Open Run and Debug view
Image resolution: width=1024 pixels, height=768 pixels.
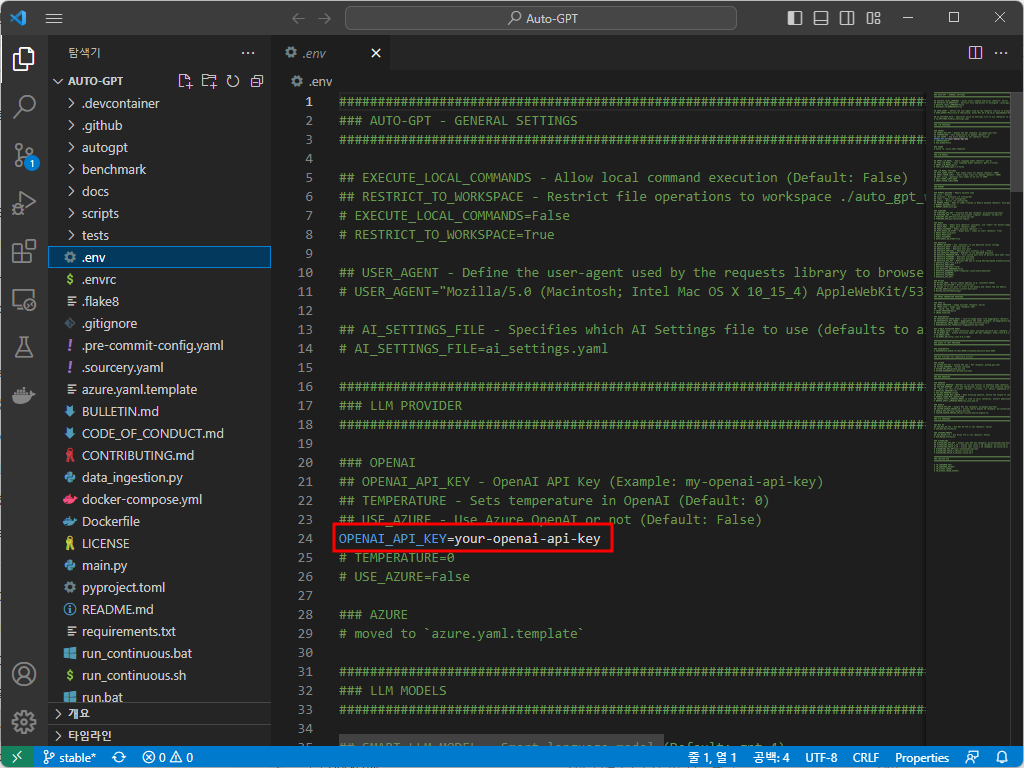pos(24,202)
